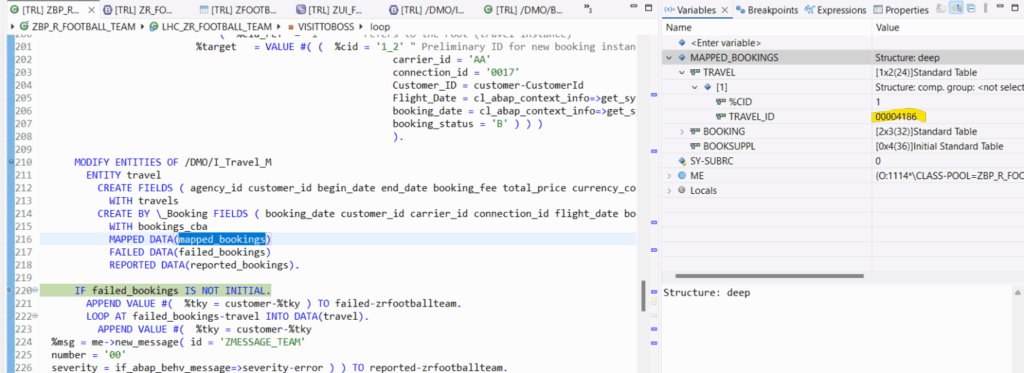Expand the ME object reference
Viewport: 1024px width, 373px height.
click(669, 176)
